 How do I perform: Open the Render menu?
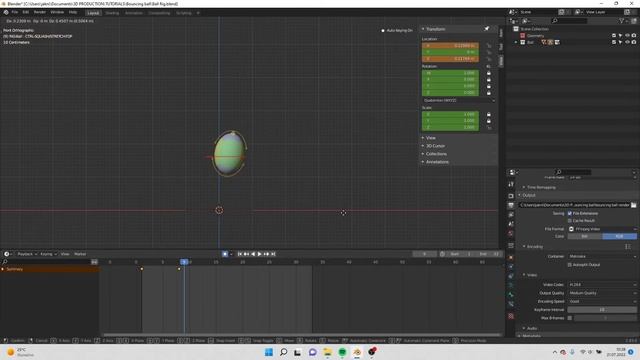pos(40,12)
